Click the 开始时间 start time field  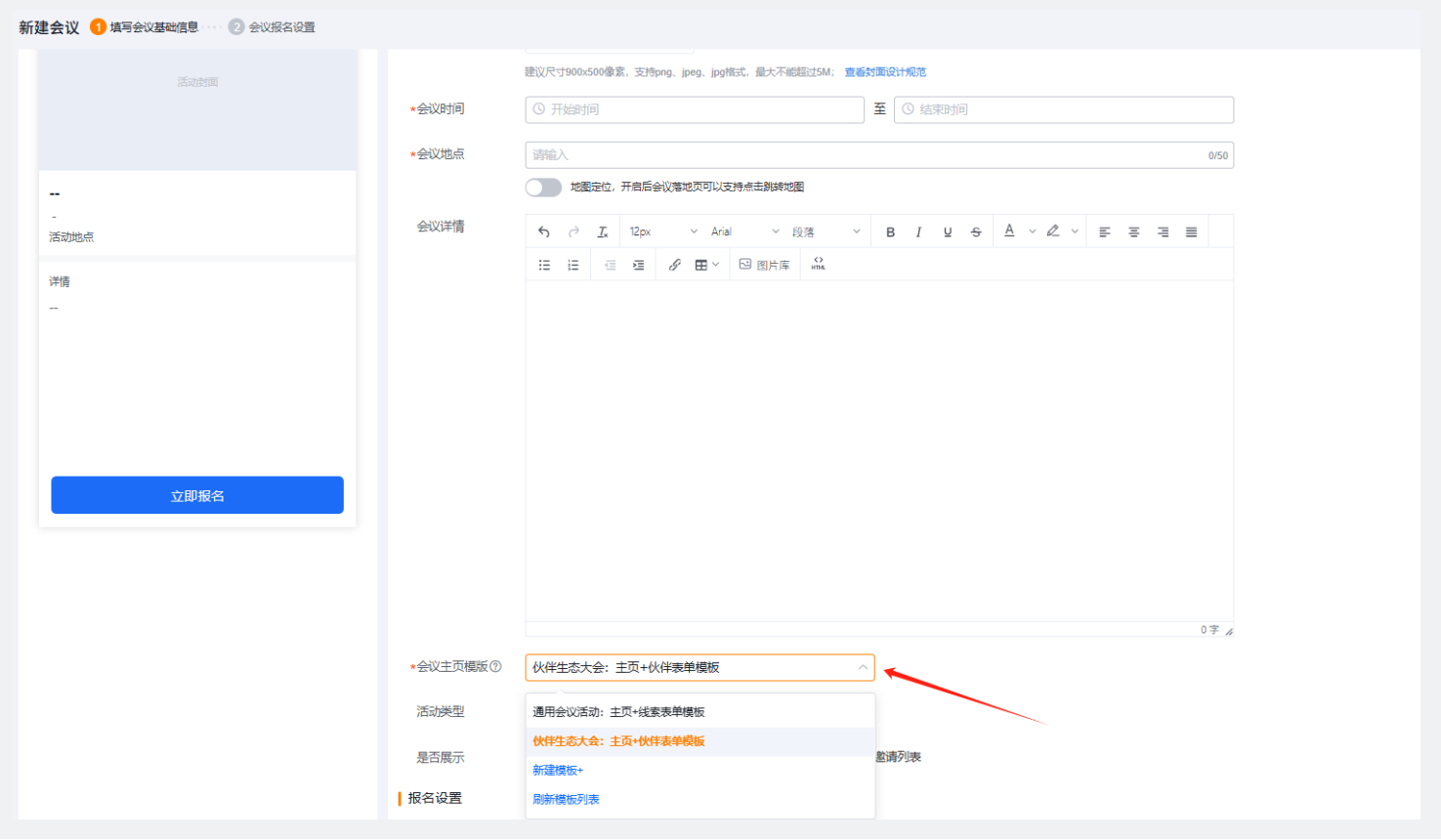point(695,109)
